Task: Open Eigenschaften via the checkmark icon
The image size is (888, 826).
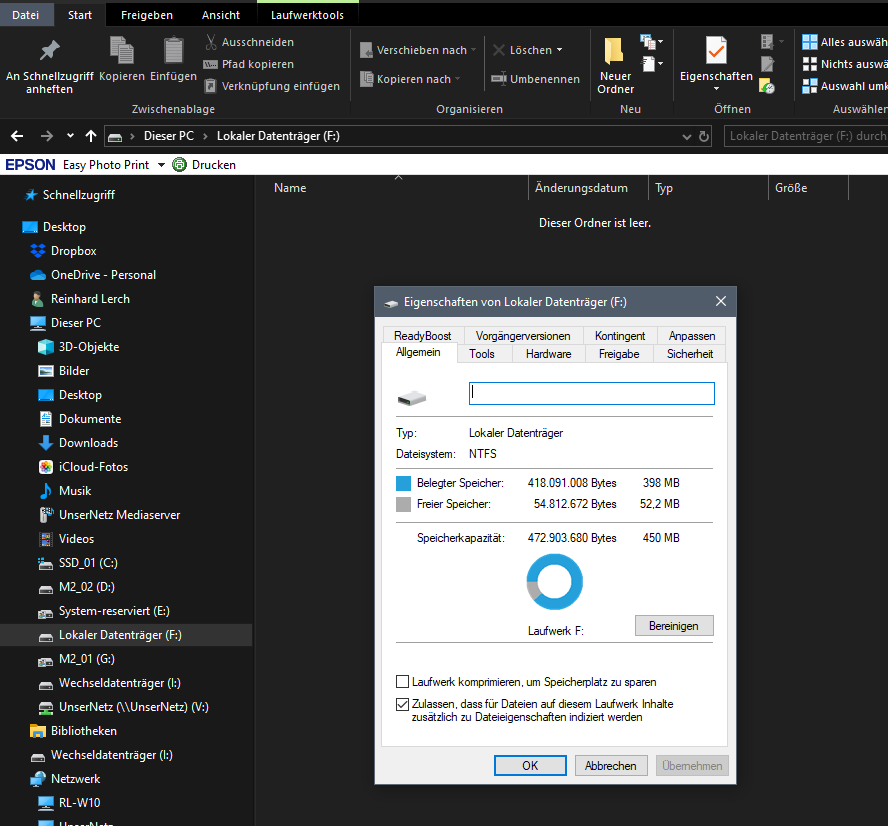Action: (x=716, y=50)
